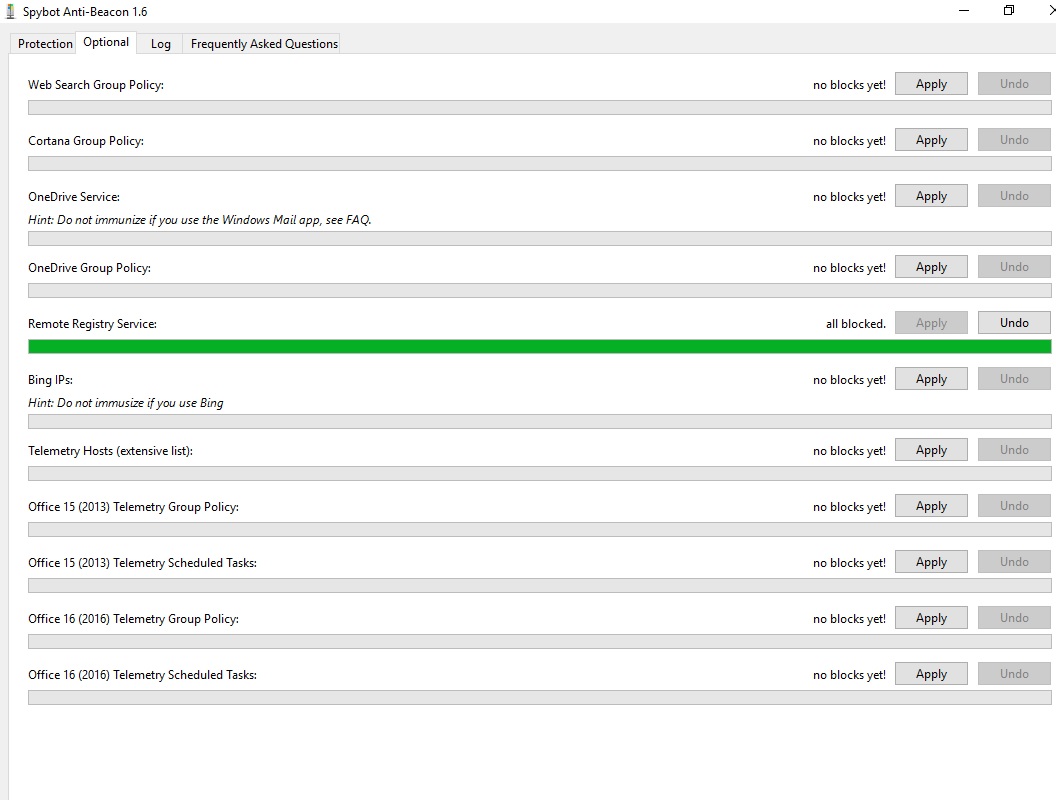The width and height of the screenshot is (1056, 800).
Task: Click the 'Remote Registry Service:' label
Action: [x=92, y=324]
